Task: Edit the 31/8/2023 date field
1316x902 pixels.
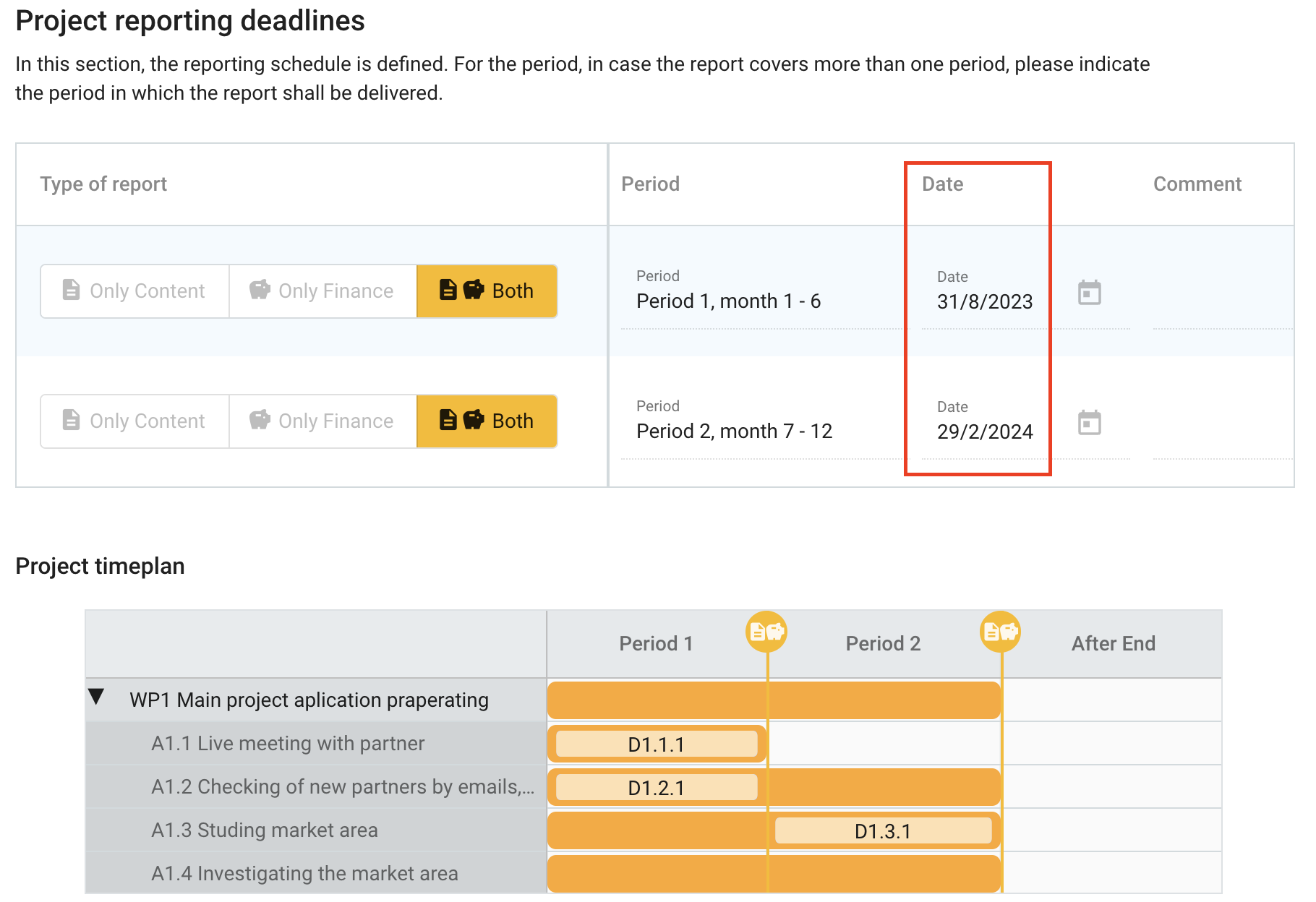Action: (985, 302)
